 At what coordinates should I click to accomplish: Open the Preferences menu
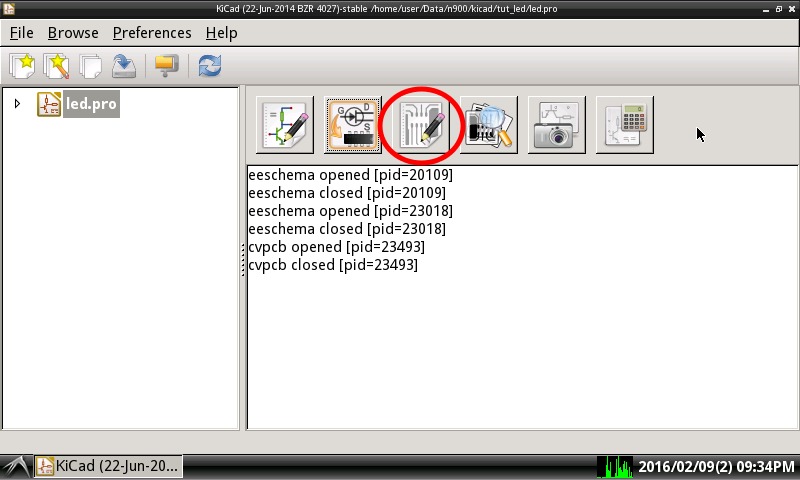(x=152, y=33)
